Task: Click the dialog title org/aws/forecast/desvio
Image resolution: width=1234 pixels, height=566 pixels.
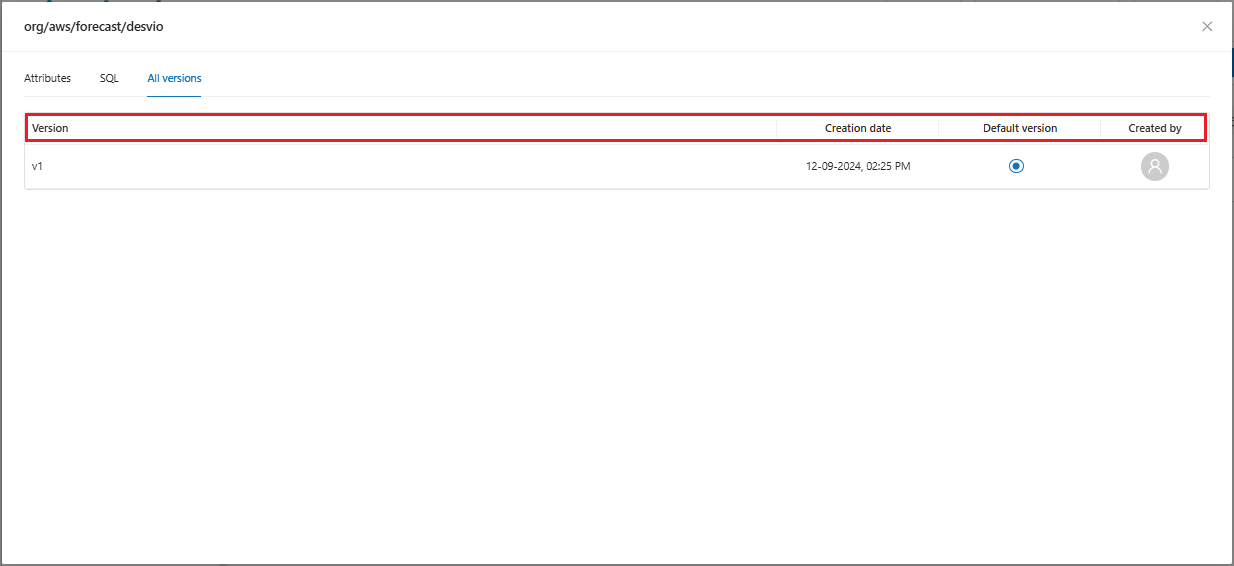Action: tap(93, 27)
